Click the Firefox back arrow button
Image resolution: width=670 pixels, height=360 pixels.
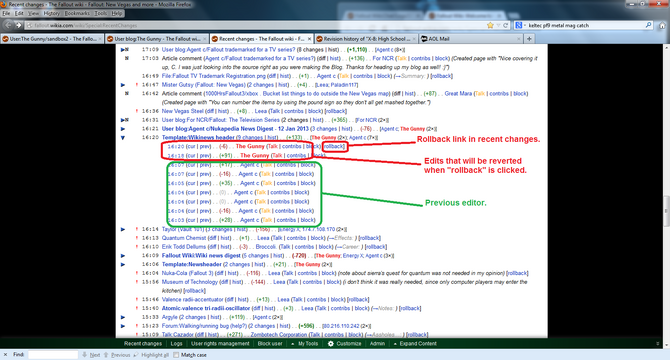pos(8,25)
